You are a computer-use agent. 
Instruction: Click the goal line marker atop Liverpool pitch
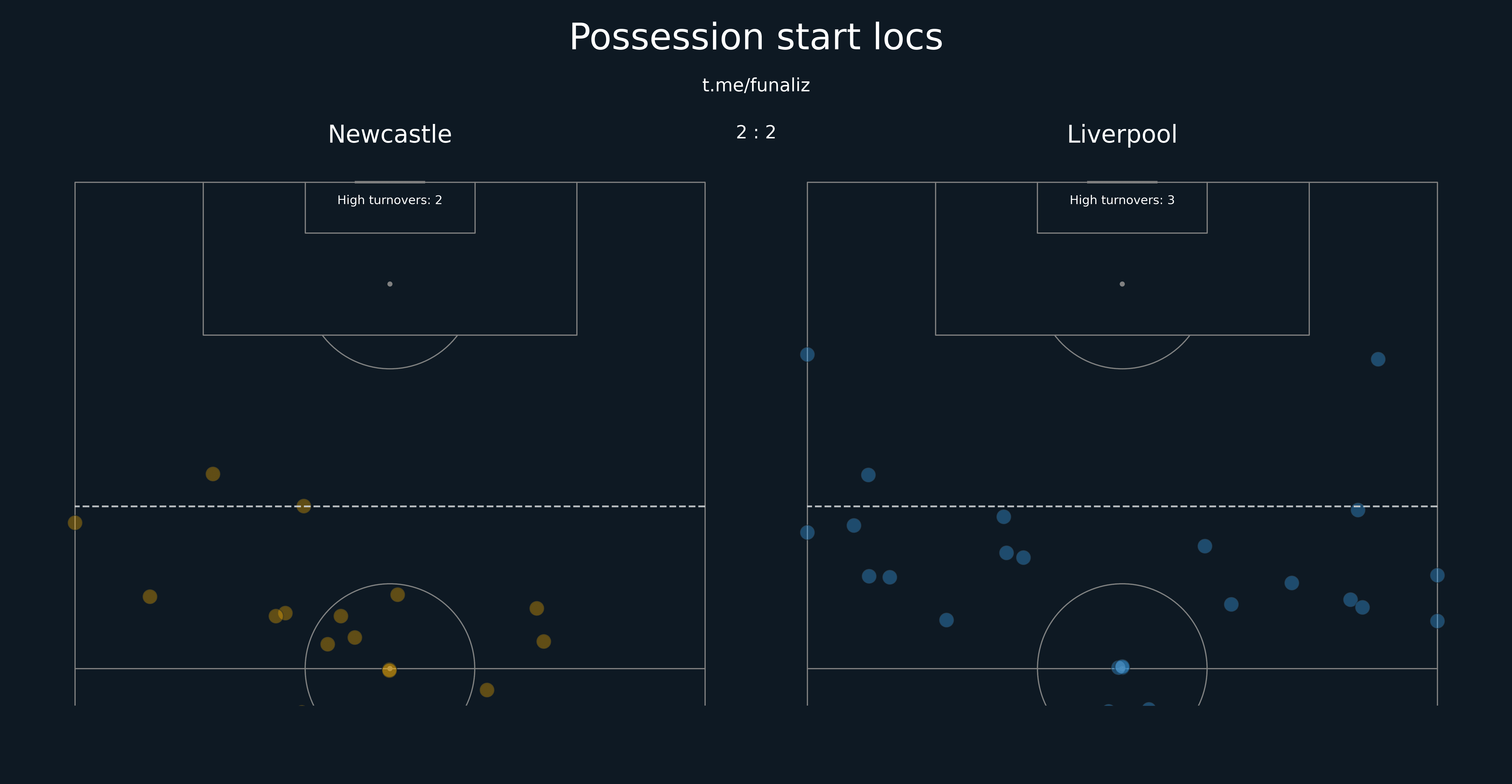coord(1122,182)
